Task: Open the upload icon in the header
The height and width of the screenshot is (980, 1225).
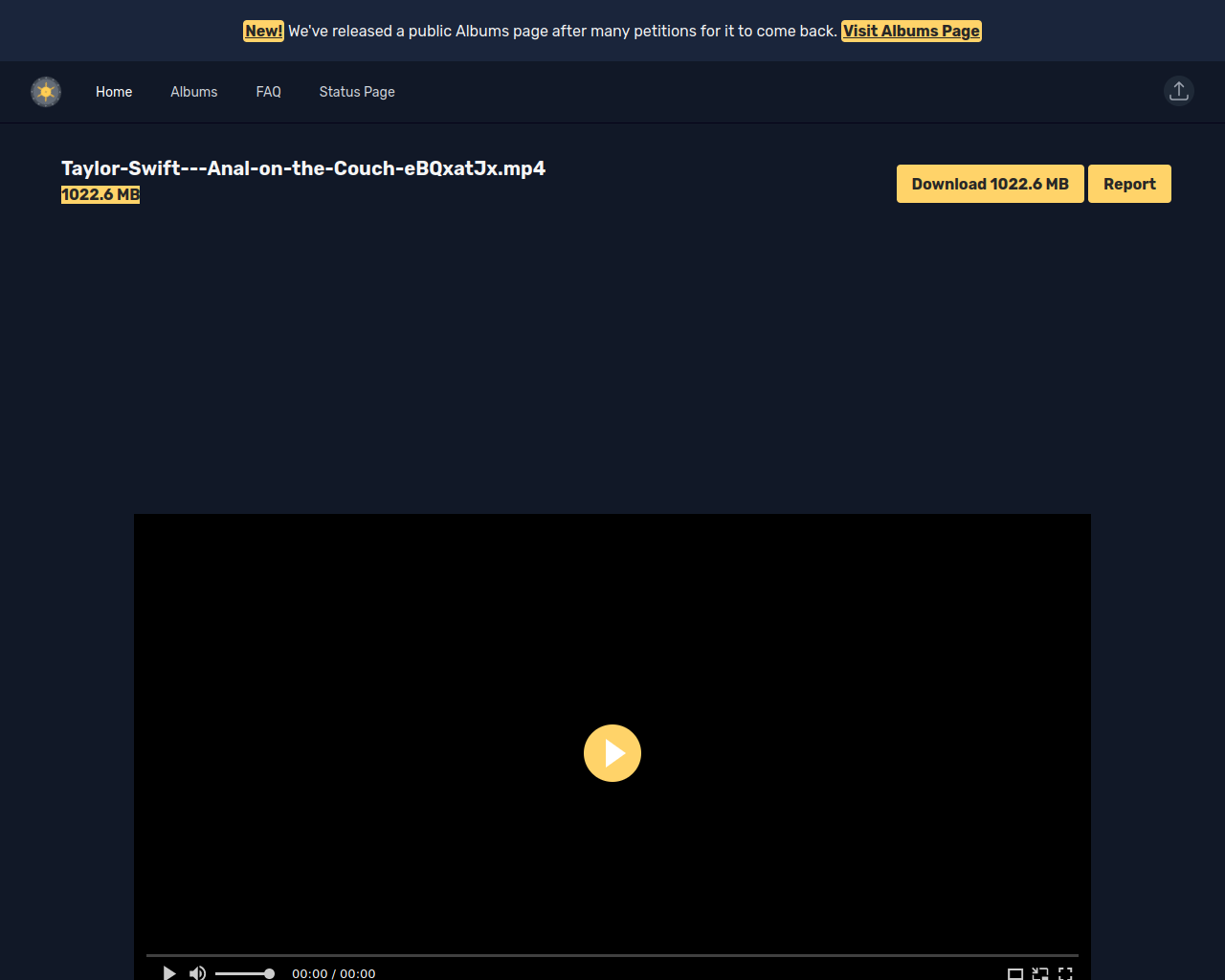Action: pos(1179,91)
